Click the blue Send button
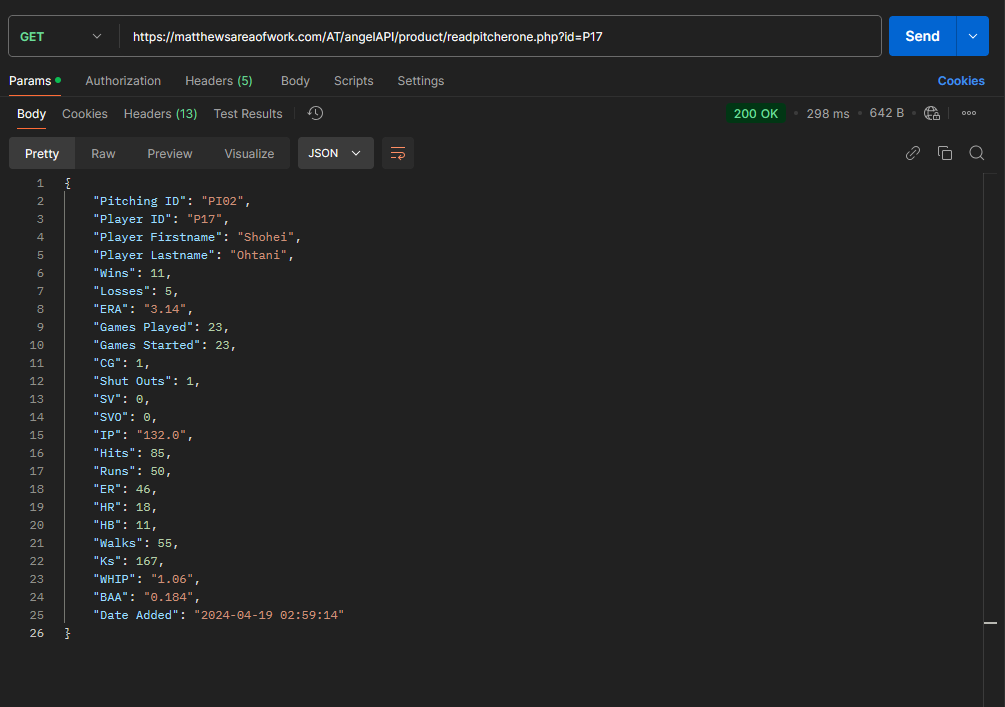The height and width of the screenshot is (707, 1005). tap(922, 37)
